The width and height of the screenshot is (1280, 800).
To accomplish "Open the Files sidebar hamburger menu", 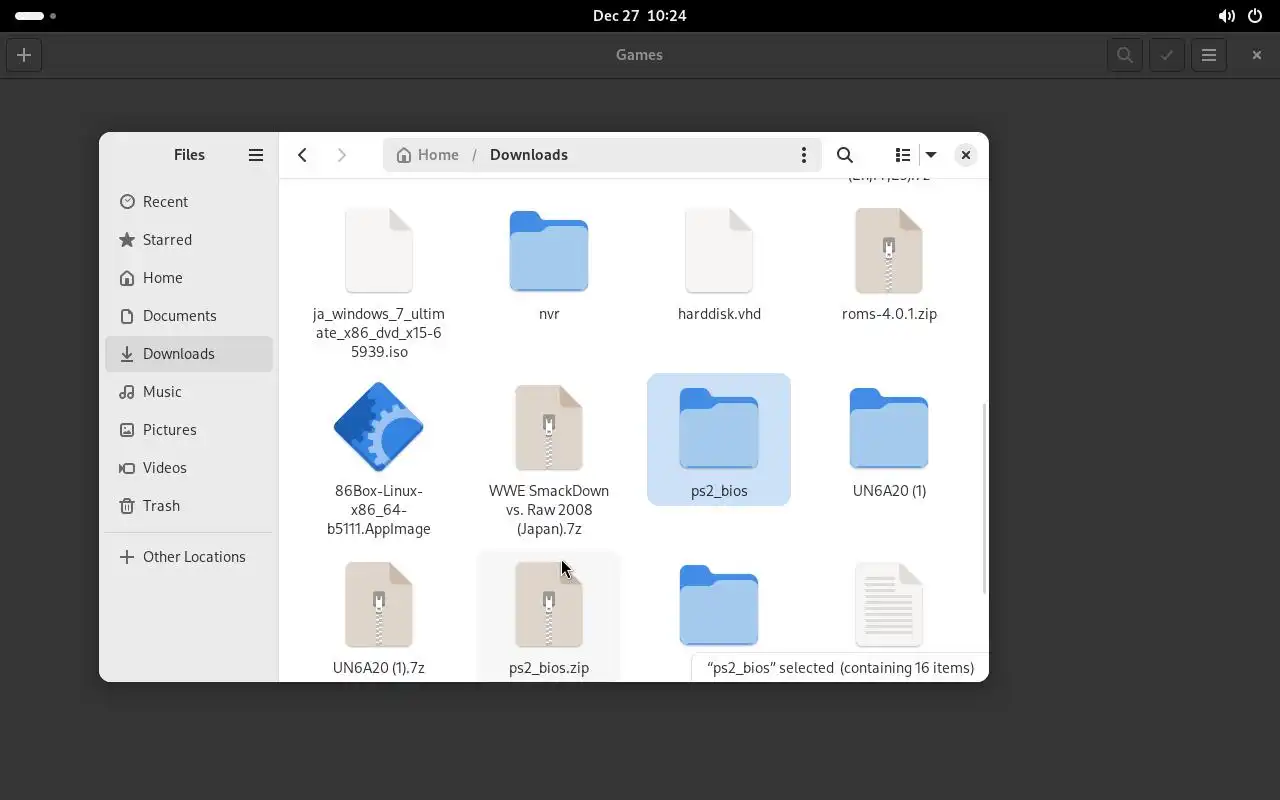I will [x=256, y=155].
